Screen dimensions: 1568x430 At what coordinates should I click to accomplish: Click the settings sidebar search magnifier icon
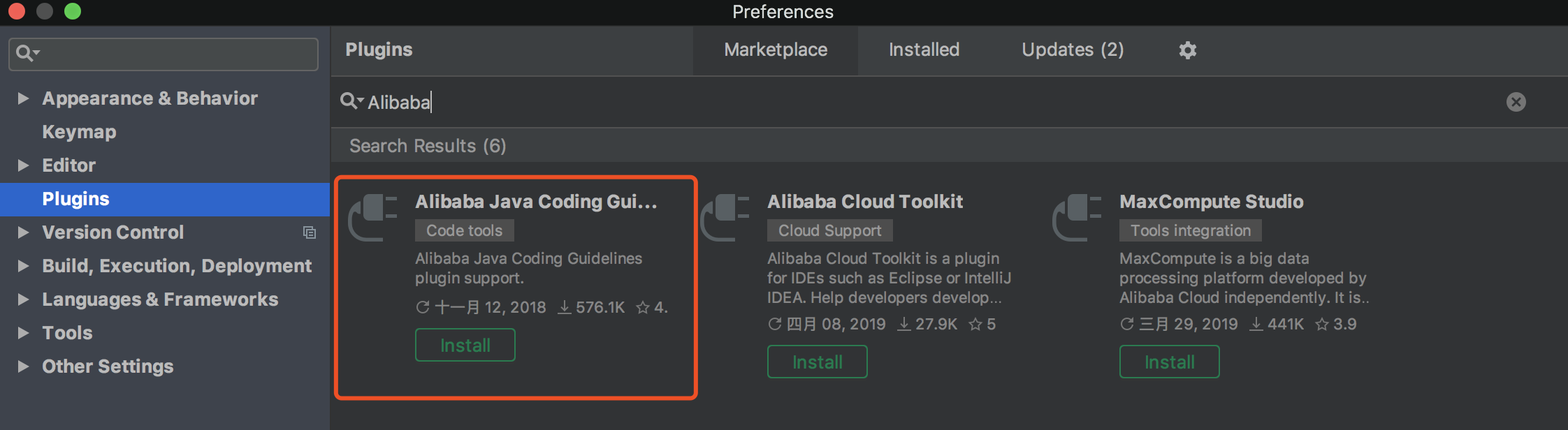[x=27, y=53]
